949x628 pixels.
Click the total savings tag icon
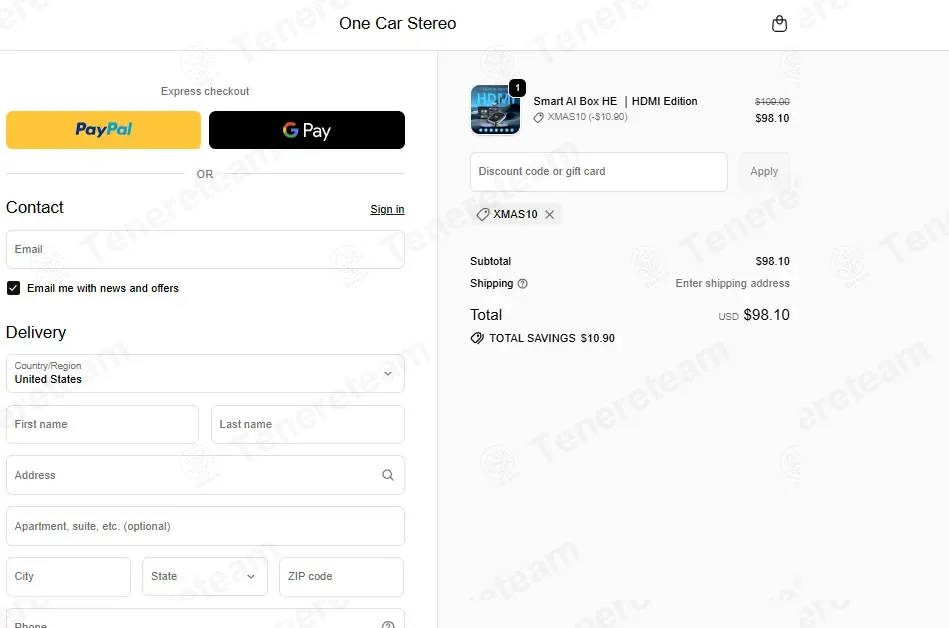[477, 338]
